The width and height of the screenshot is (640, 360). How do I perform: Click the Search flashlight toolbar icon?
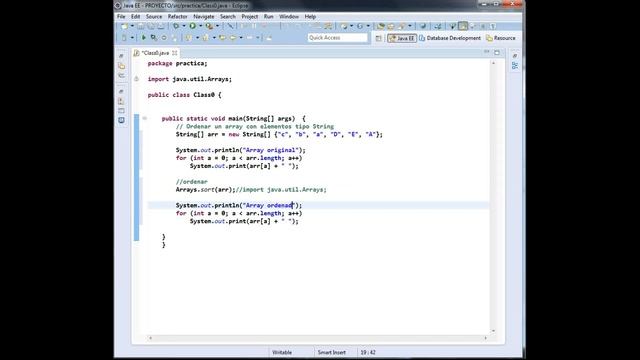point(402,26)
